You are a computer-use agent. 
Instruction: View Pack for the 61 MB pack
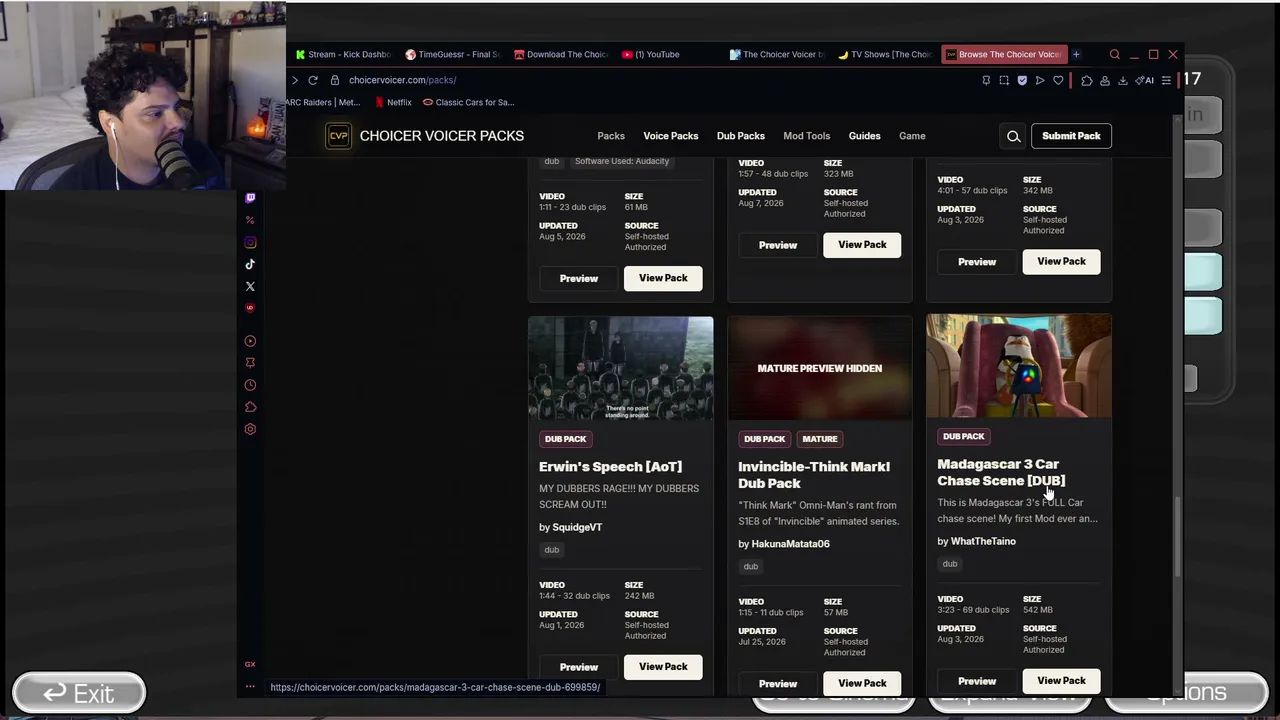tap(663, 278)
